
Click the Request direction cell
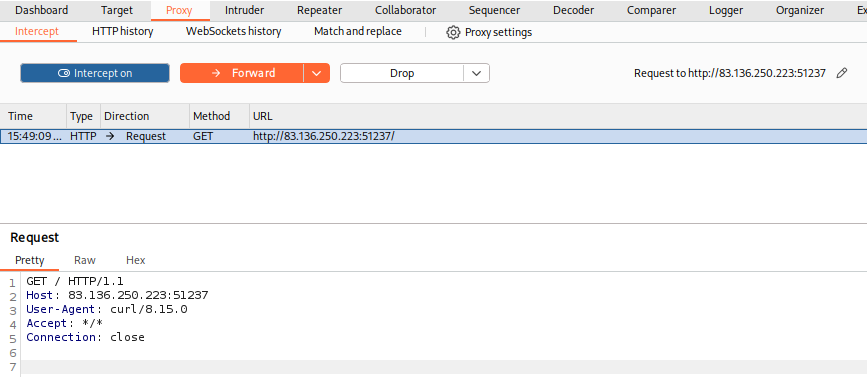point(145,136)
